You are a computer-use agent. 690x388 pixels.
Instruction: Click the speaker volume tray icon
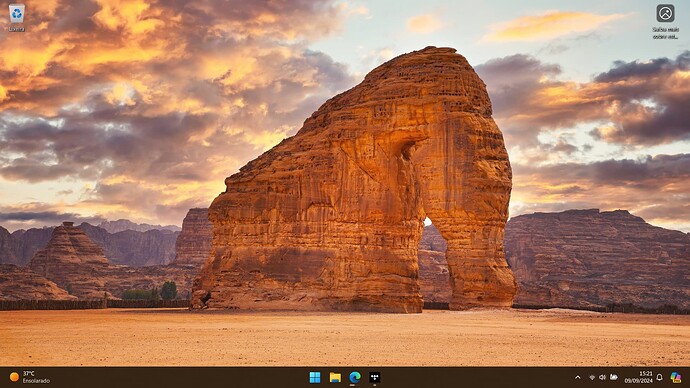(602, 377)
